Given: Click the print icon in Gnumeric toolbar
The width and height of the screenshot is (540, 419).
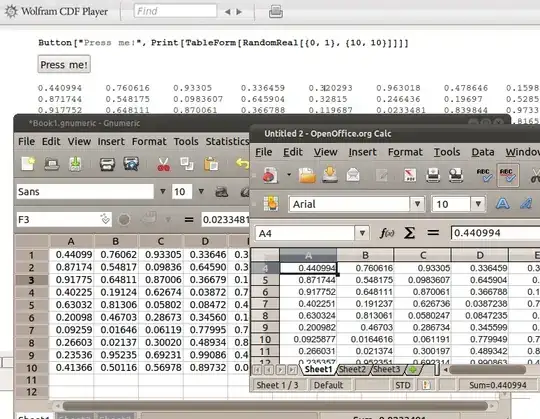Looking at the screenshot, I should click(x=107, y=164).
